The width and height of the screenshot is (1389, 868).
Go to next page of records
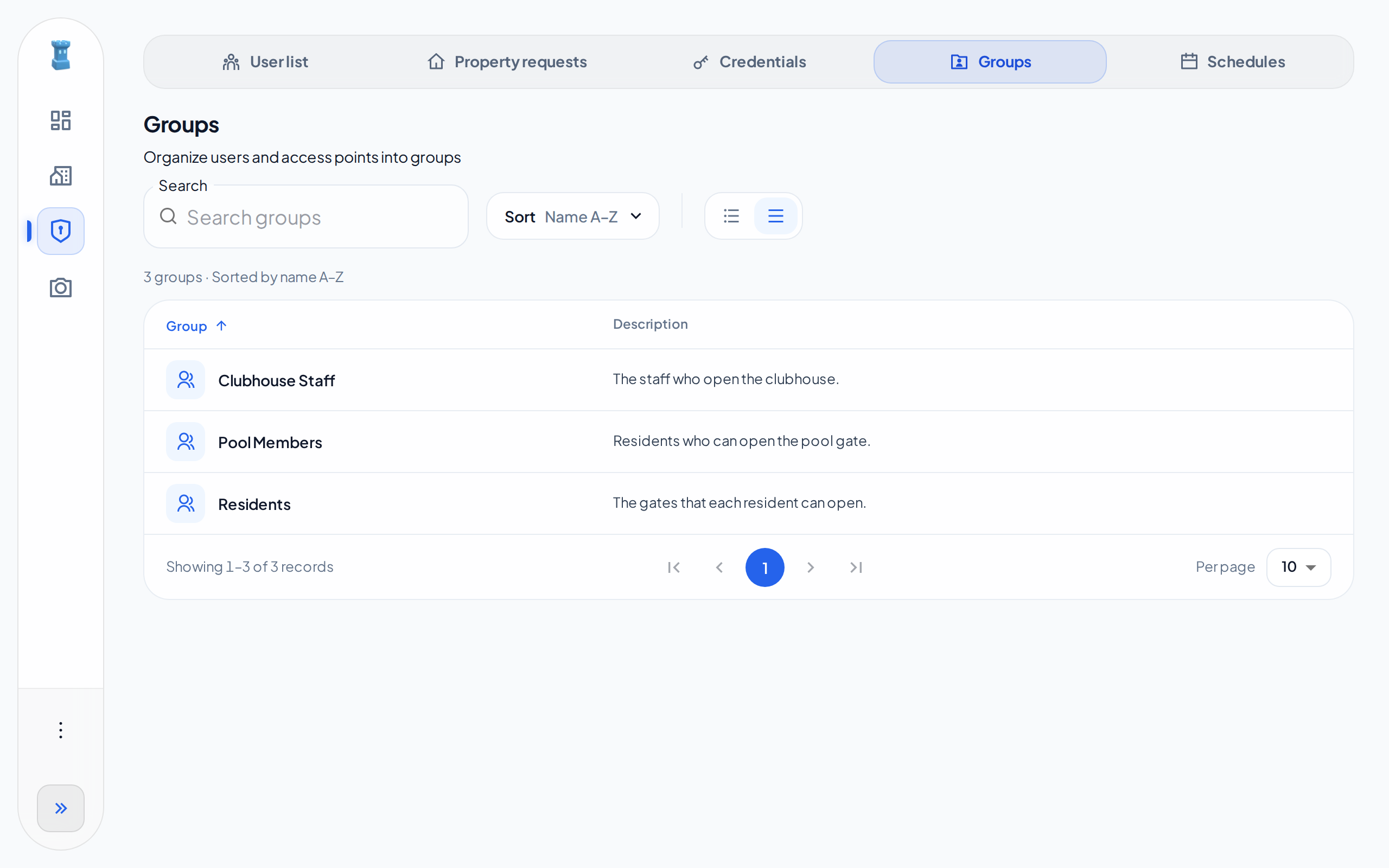[811, 568]
